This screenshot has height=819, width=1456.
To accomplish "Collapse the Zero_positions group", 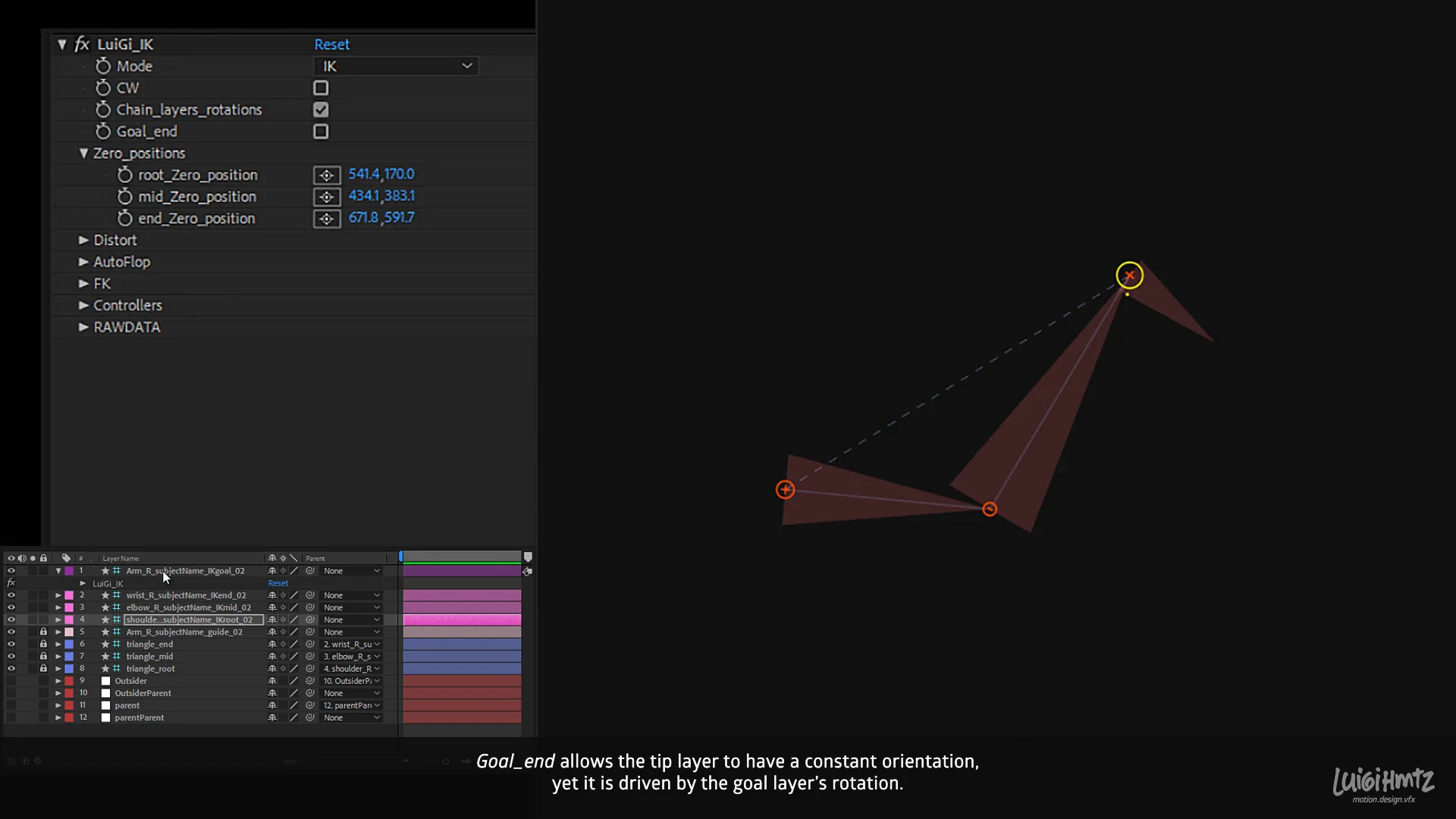I will coord(83,152).
